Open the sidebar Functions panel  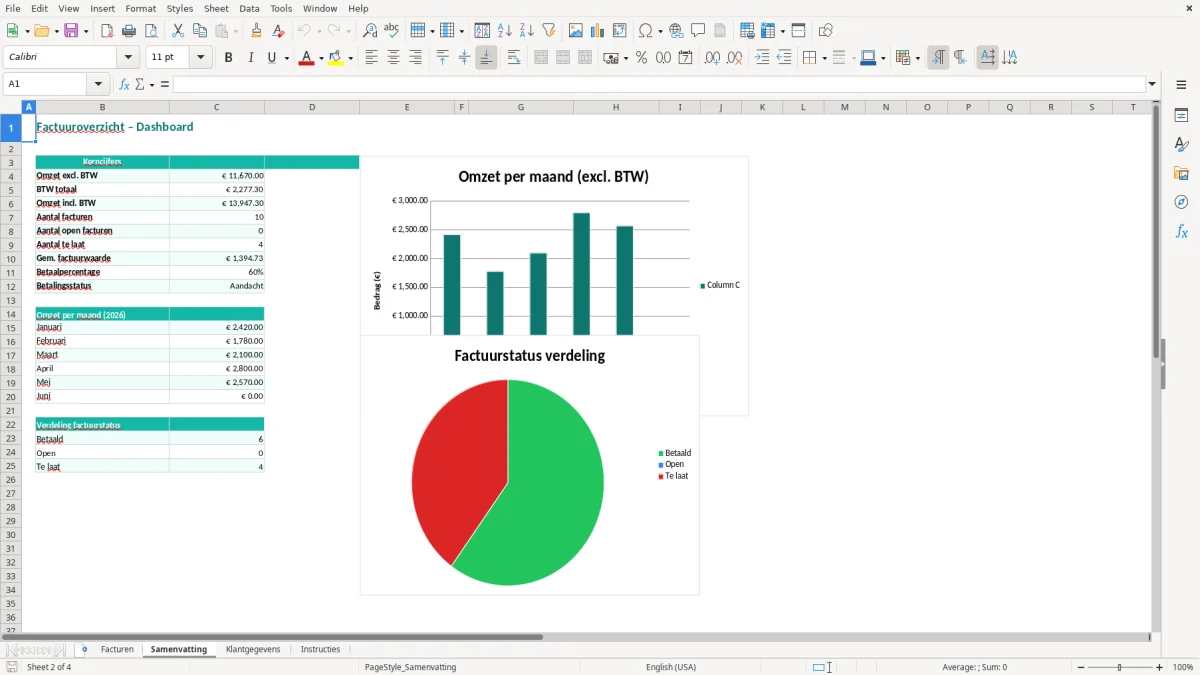tap(1182, 231)
